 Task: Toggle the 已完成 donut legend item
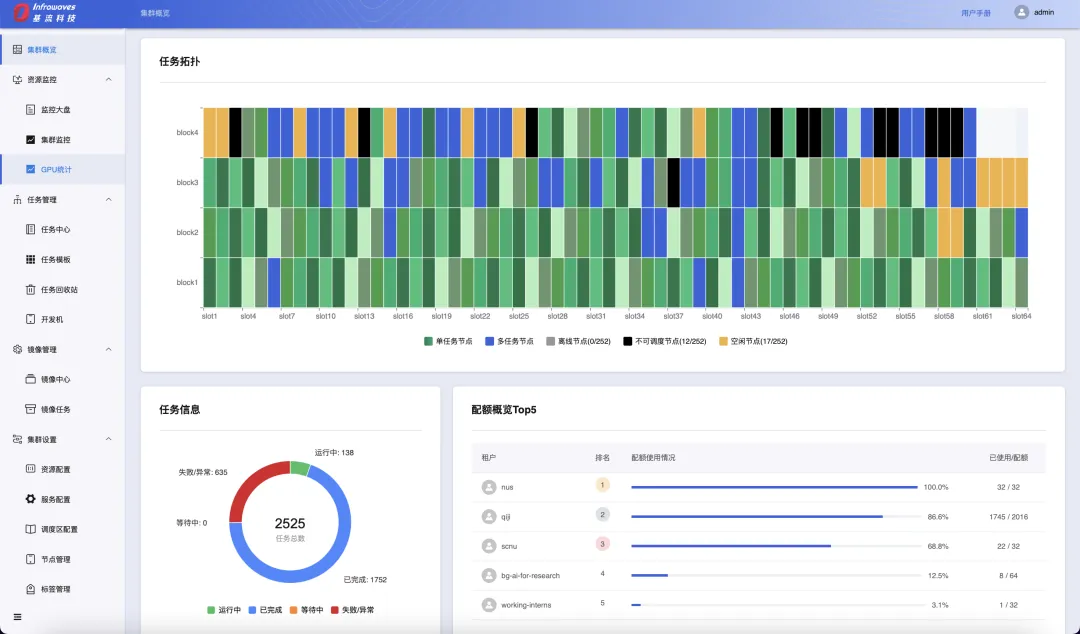click(265, 610)
